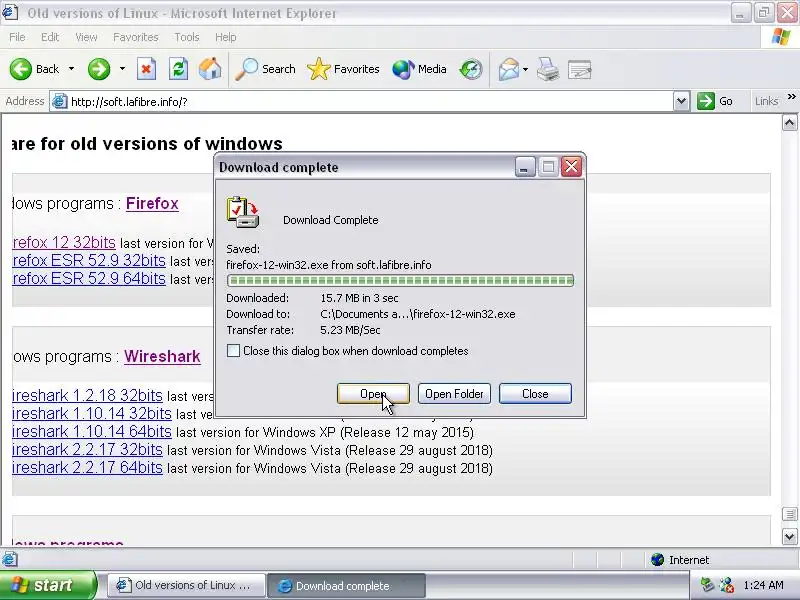Open Firefox ESR 52.9 64bits link
800x600 pixels.
point(89,279)
